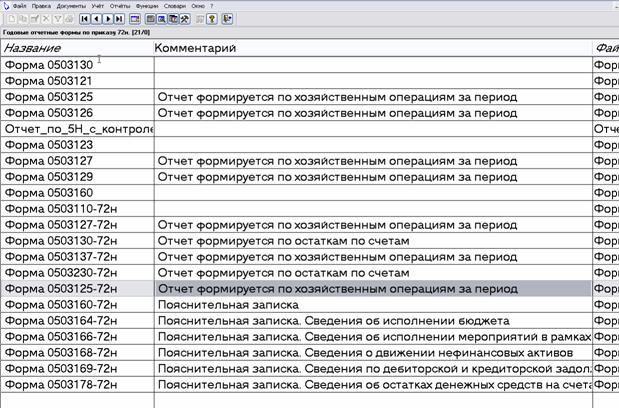The image size is (619, 408).
Task: Select the highlighted Форма 0503125-72н row
Action: (76, 289)
